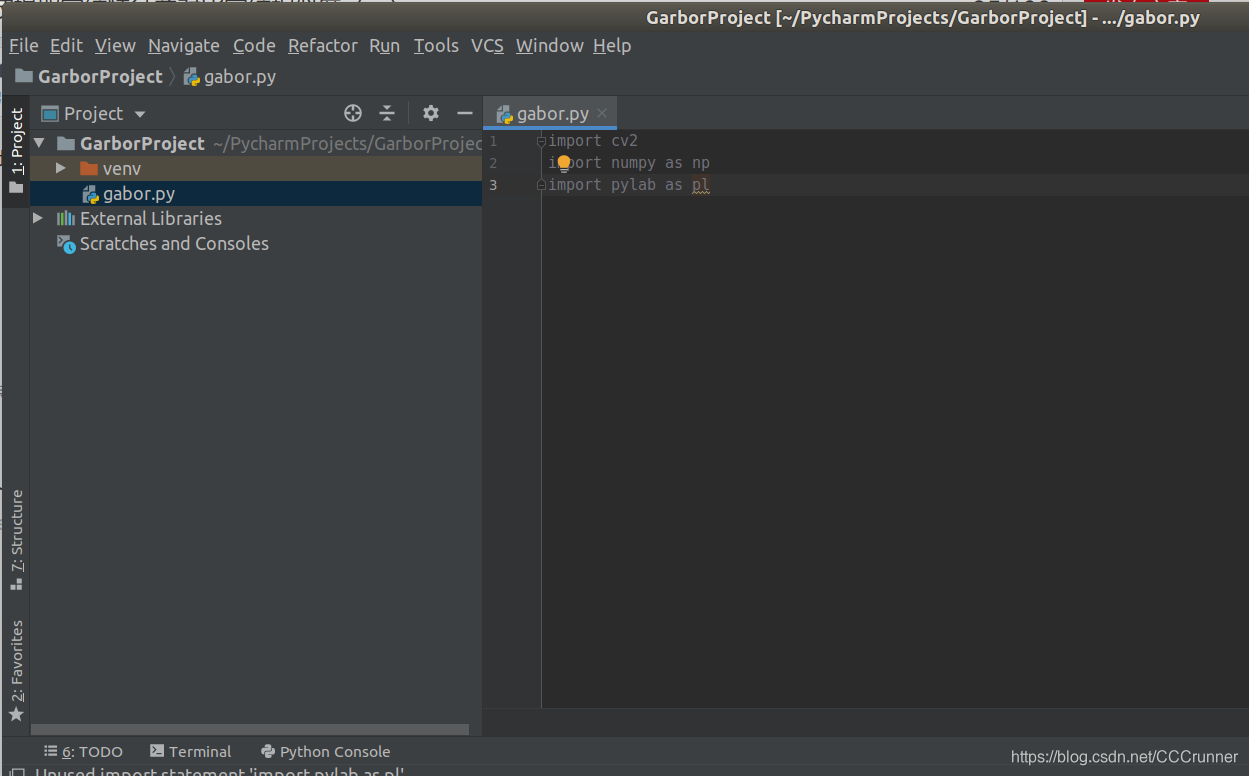The height and width of the screenshot is (776, 1249).
Task: Click the External Libraries icon
Action: [66, 218]
